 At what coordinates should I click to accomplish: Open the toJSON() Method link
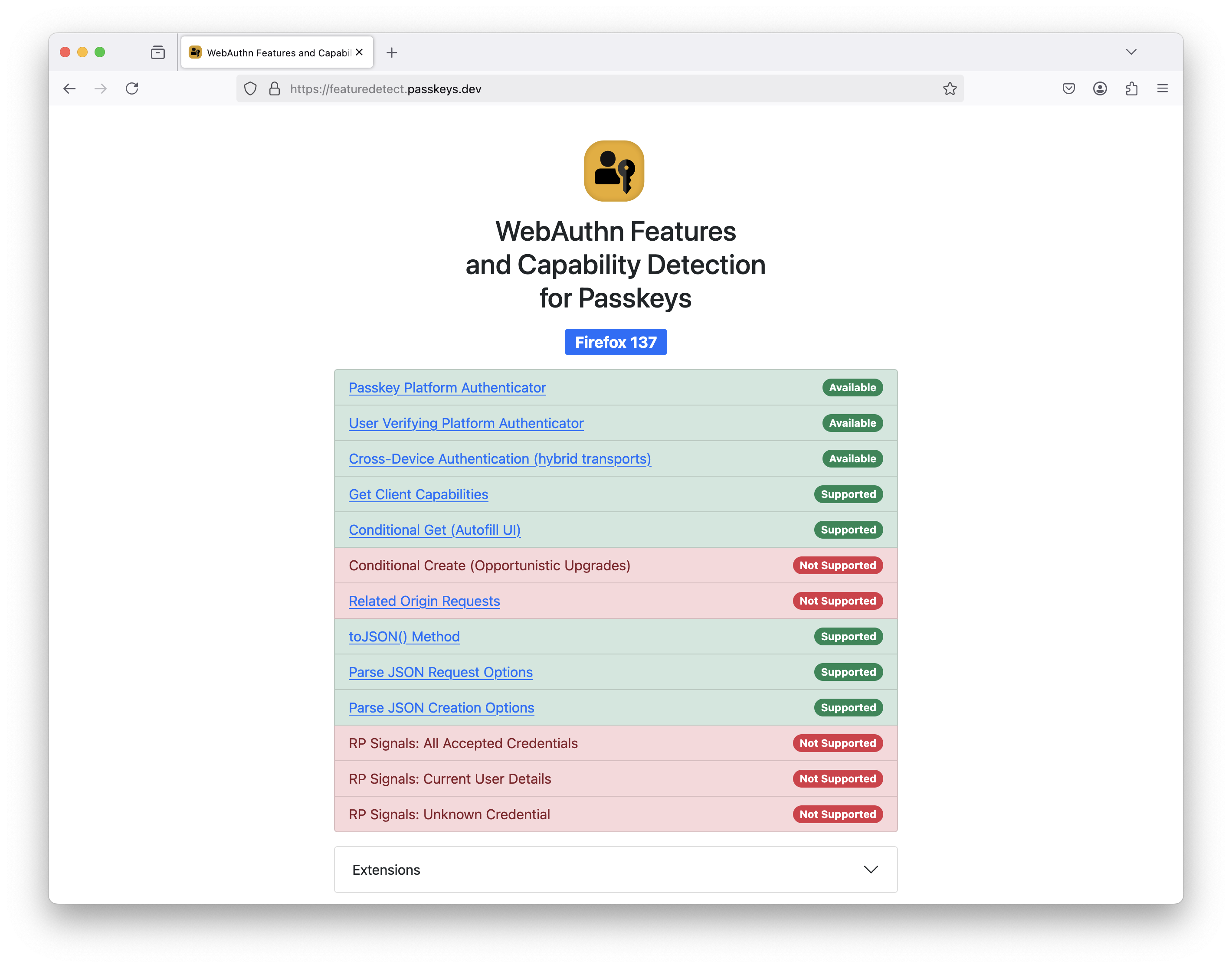pyautogui.click(x=404, y=637)
